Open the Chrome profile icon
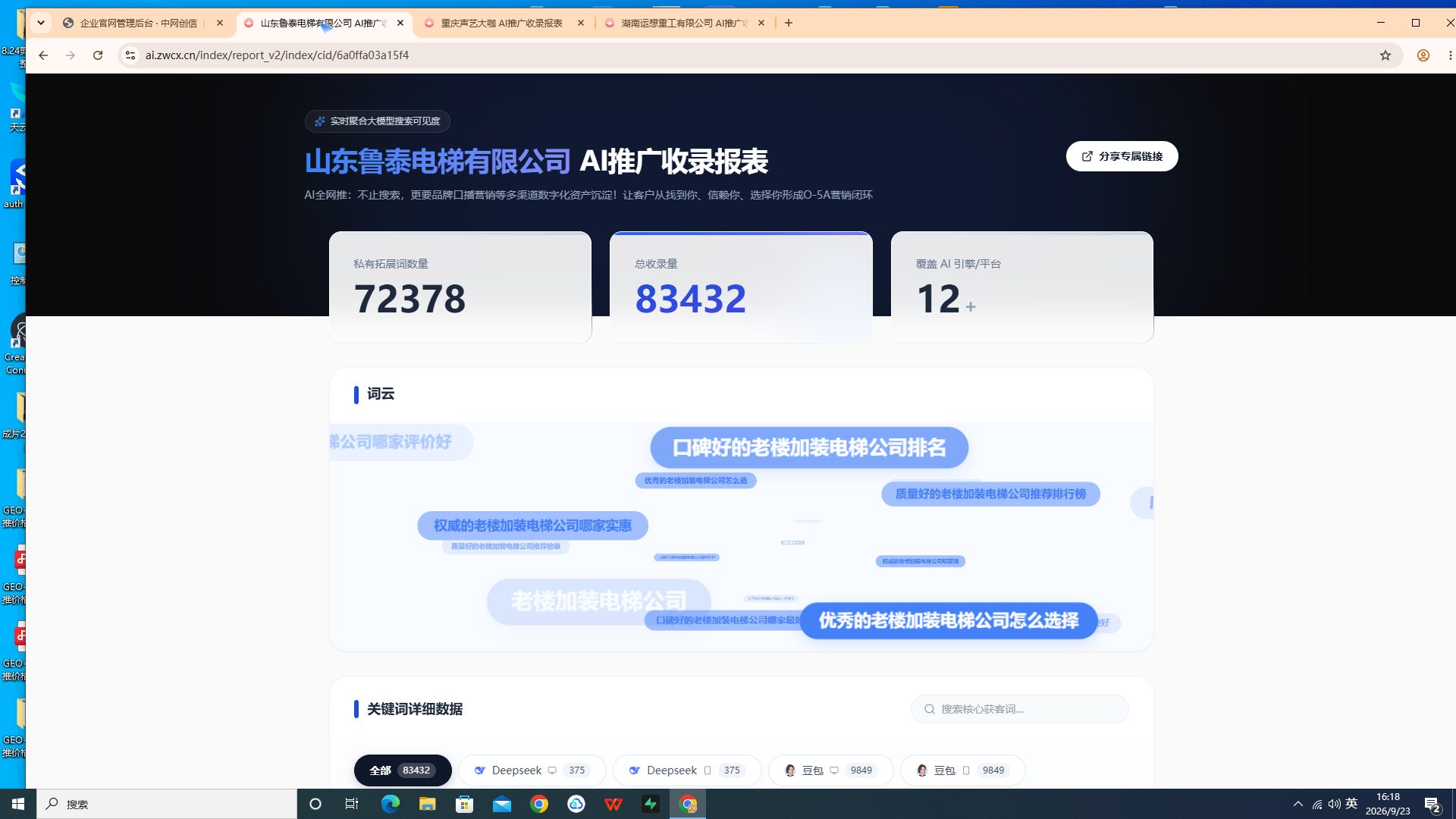The height and width of the screenshot is (819, 1456). click(1423, 55)
